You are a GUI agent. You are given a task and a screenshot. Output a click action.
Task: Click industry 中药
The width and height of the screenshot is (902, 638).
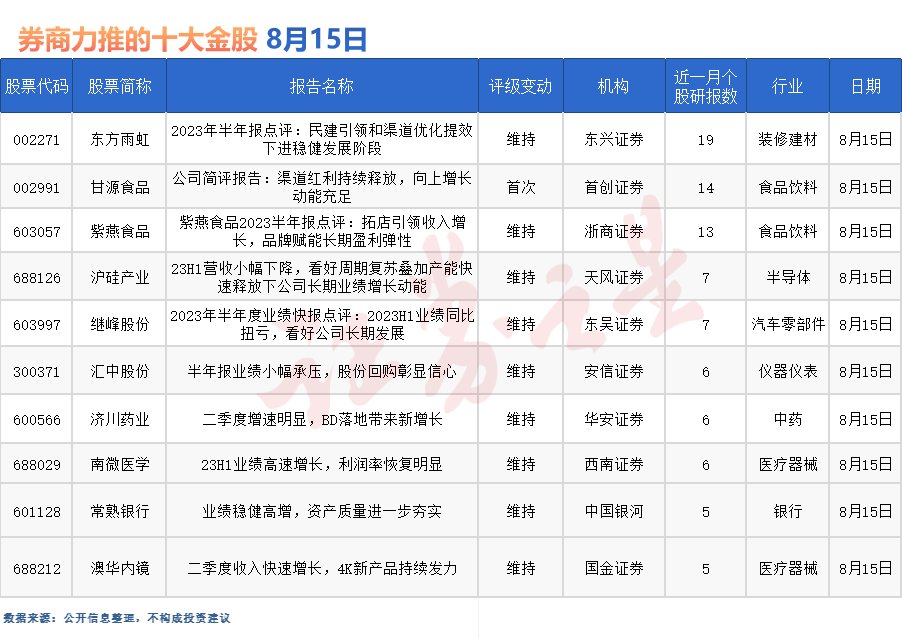point(788,419)
